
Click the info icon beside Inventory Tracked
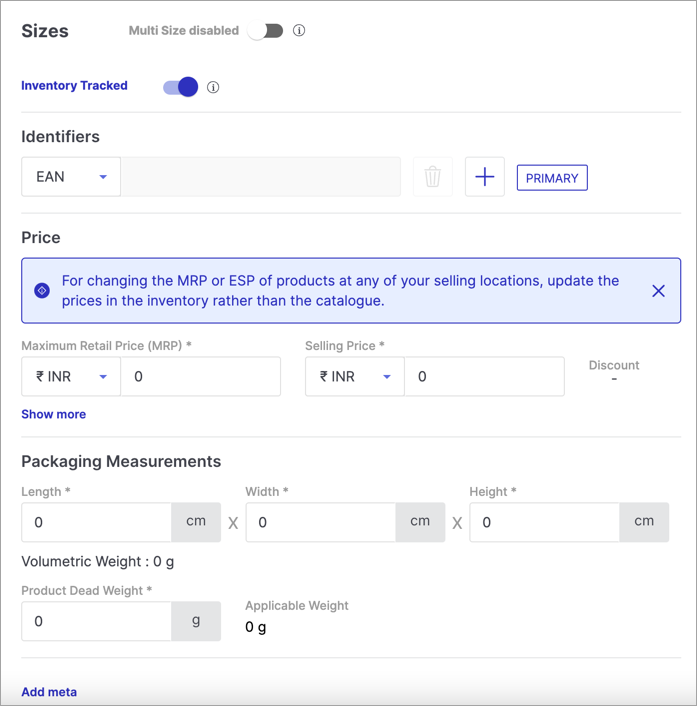point(213,87)
